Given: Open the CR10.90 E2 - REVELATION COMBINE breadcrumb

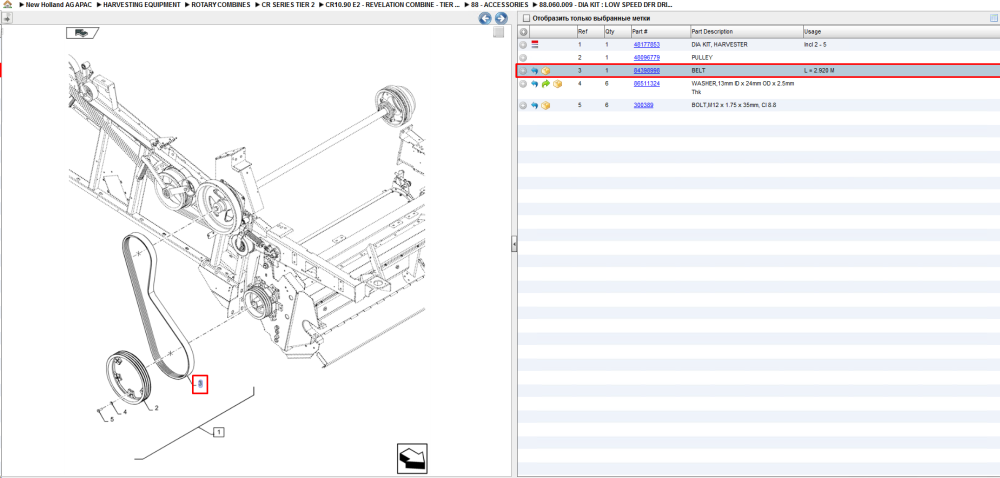Looking at the screenshot, I should point(392,4).
